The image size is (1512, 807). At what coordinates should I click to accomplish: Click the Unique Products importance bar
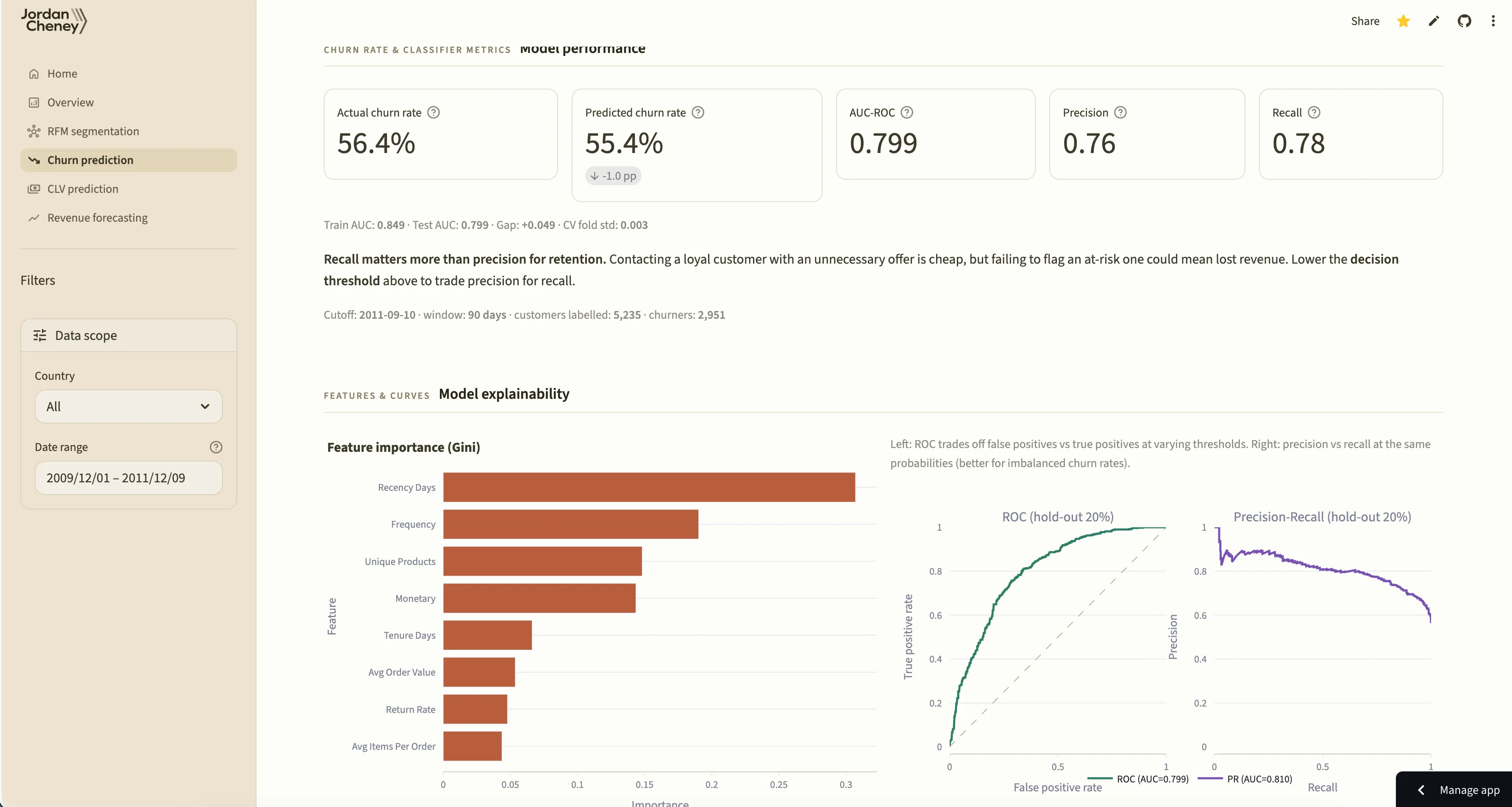tap(542, 561)
